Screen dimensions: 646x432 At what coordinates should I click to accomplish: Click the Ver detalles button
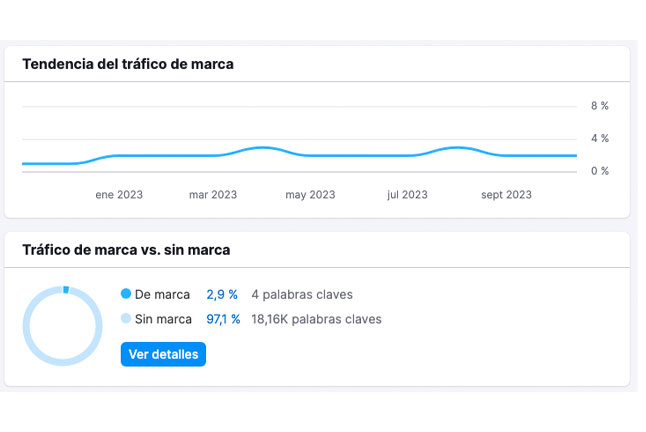click(163, 354)
